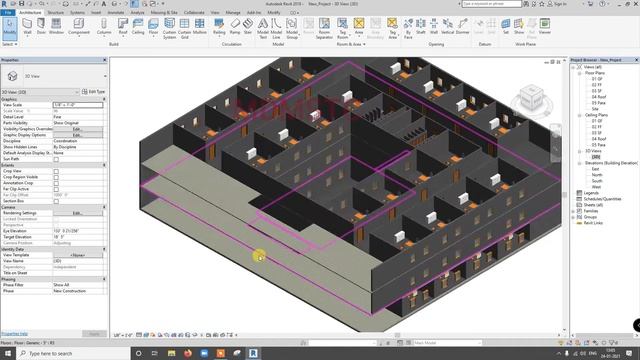Collapse the Extents properties section
This screenshot has height=360, width=640.
(104, 165)
